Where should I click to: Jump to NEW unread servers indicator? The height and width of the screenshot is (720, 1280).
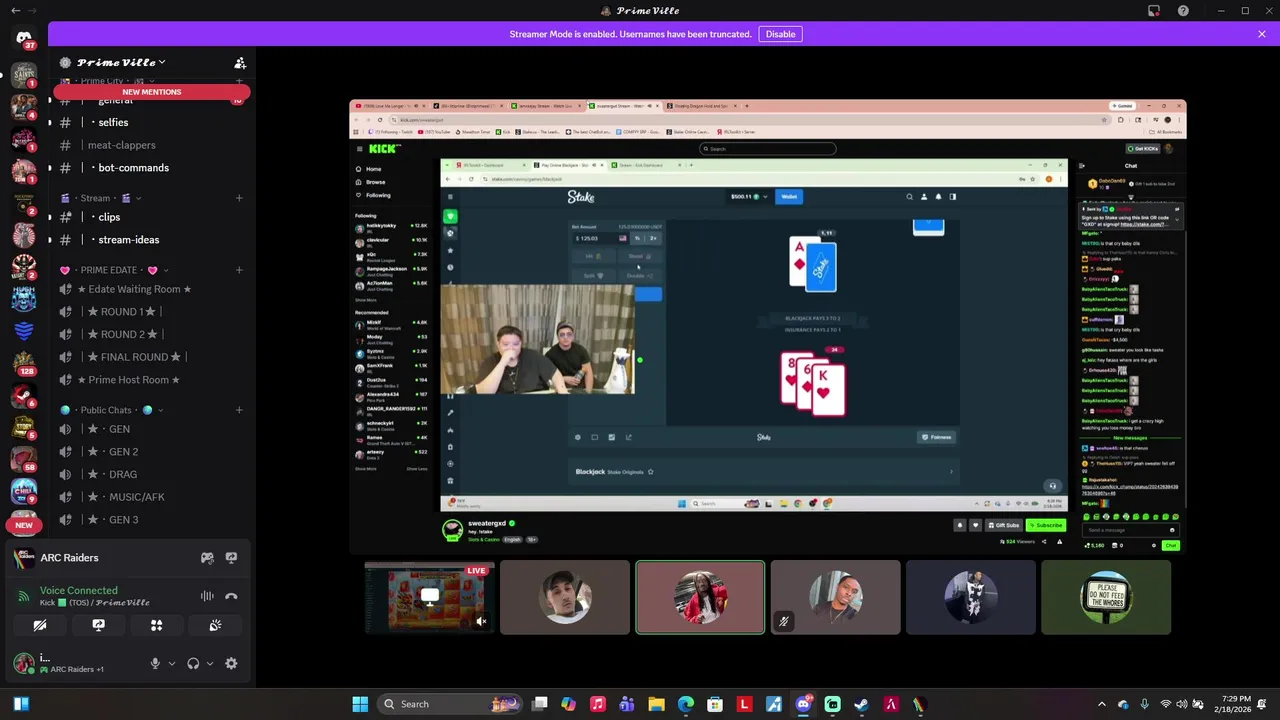coord(24,525)
